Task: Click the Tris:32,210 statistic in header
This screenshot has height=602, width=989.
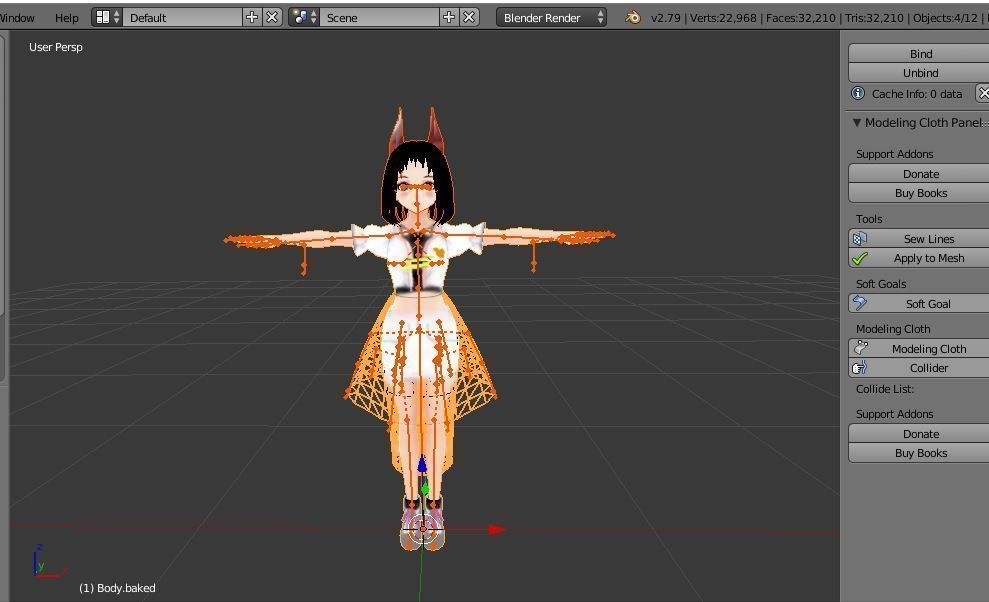Action: click(x=874, y=18)
